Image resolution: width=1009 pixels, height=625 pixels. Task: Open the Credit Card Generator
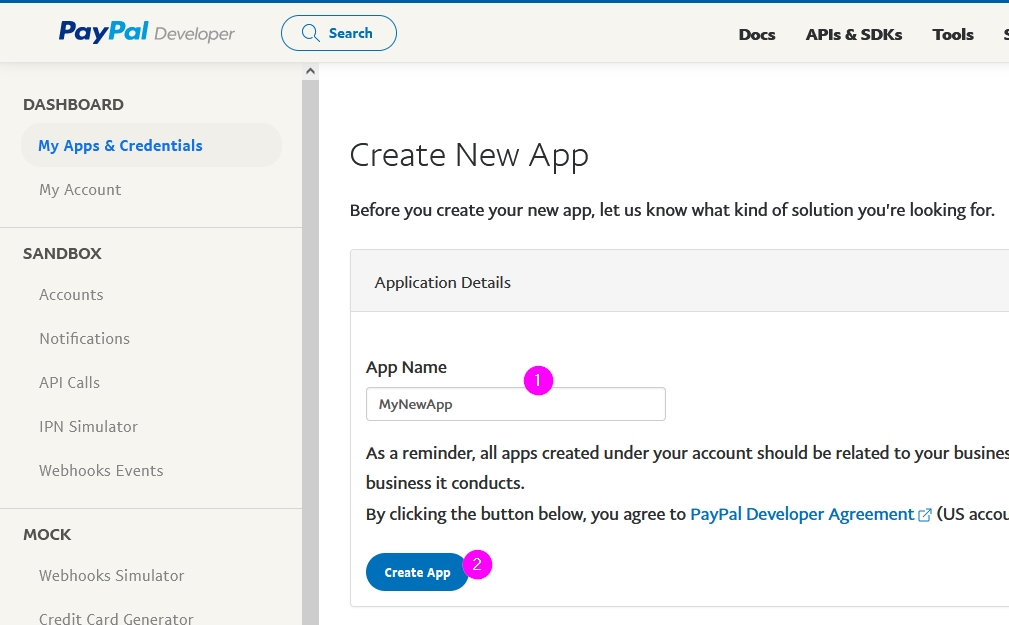[116, 618]
